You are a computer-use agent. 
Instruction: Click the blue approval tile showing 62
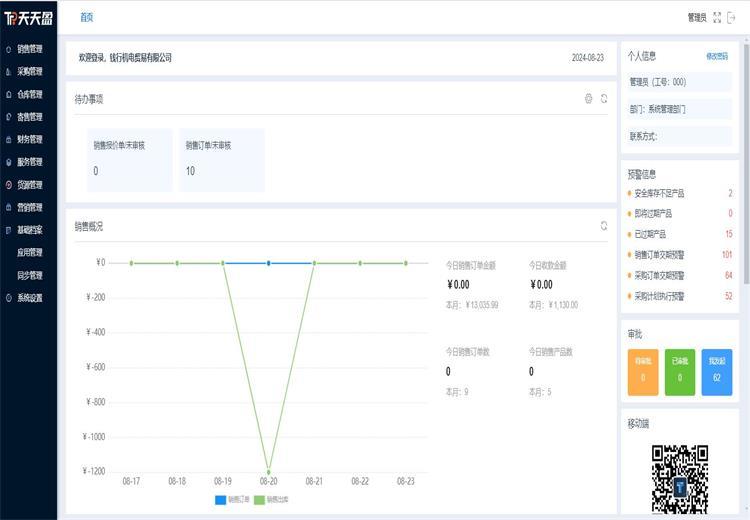[x=717, y=372]
